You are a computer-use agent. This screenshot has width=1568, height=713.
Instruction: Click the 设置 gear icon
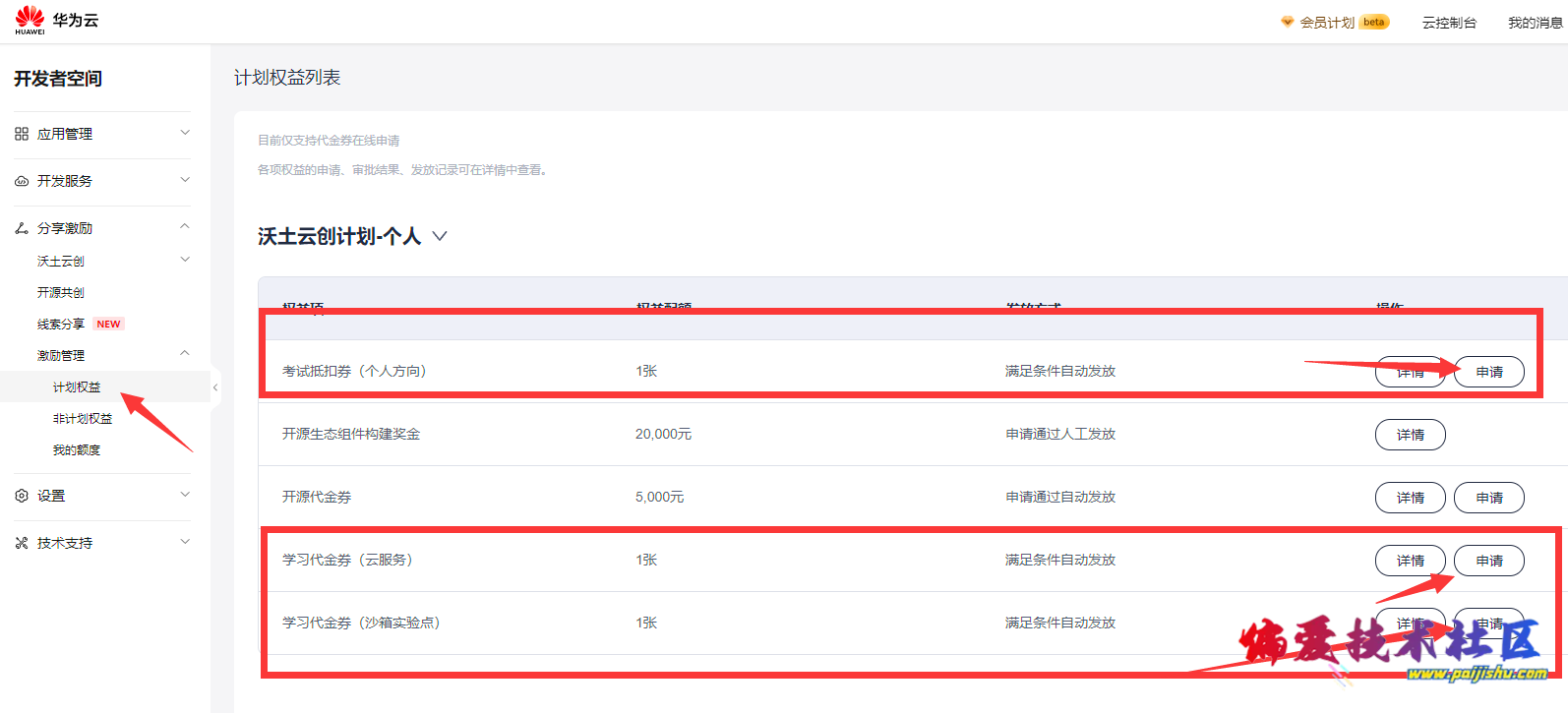[22, 496]
